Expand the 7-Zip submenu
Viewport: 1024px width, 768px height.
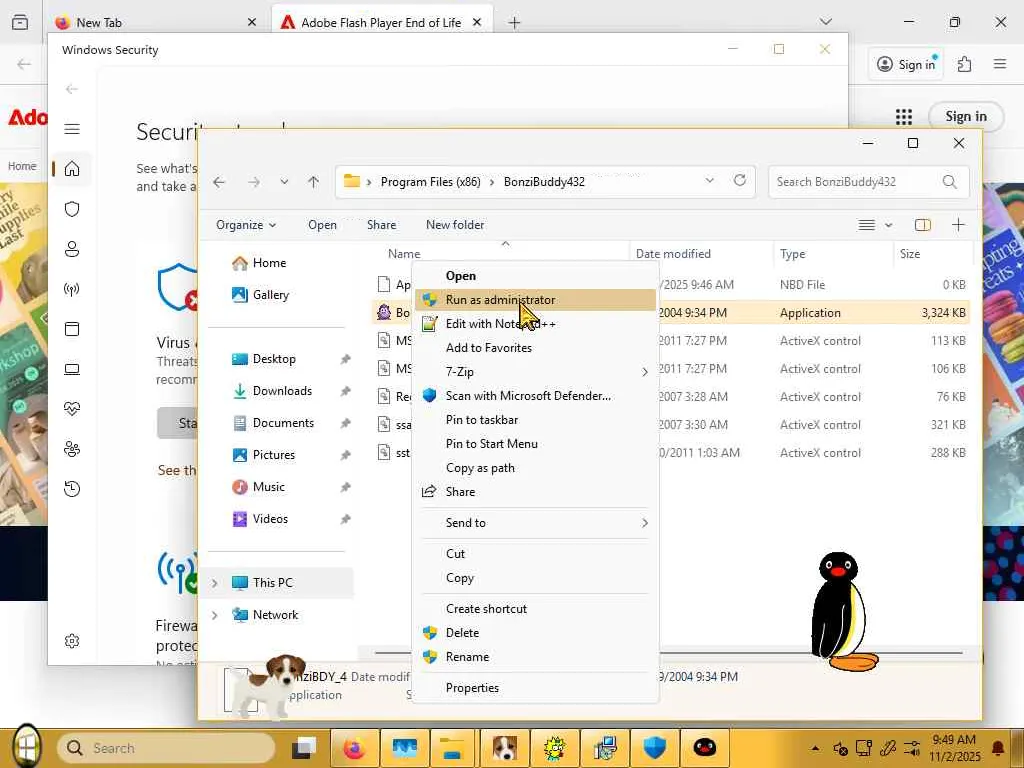pyautogui.click(x=535, y=372)
